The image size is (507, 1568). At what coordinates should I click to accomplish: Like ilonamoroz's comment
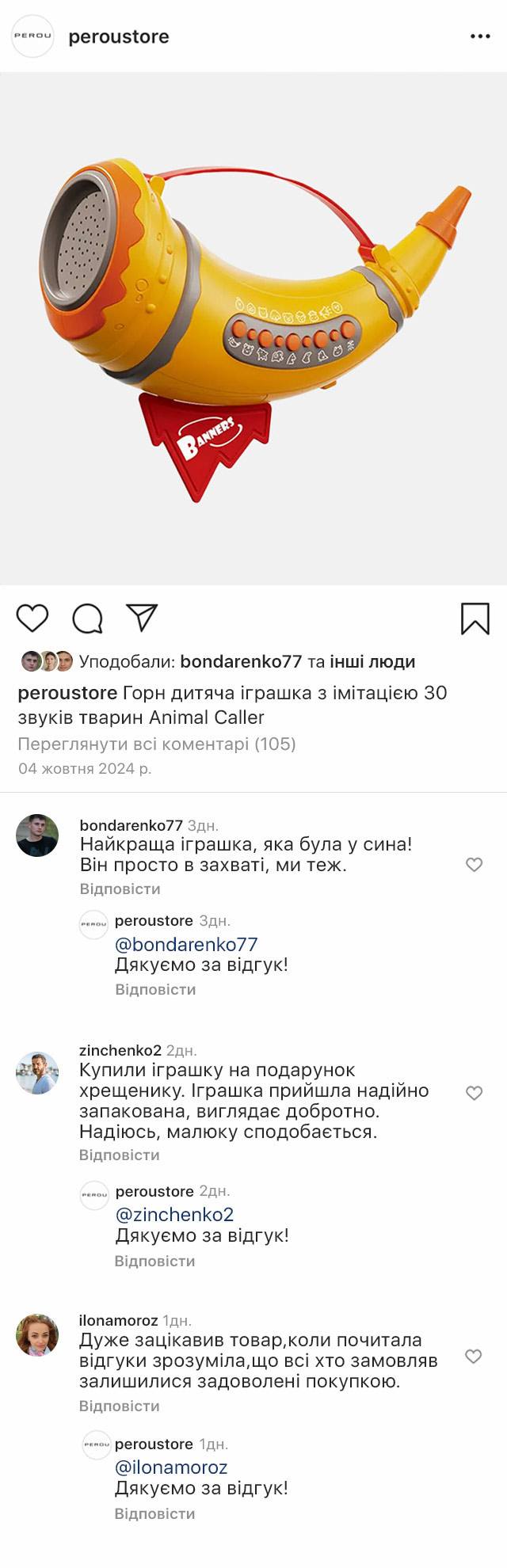(x=474, y=1357)
